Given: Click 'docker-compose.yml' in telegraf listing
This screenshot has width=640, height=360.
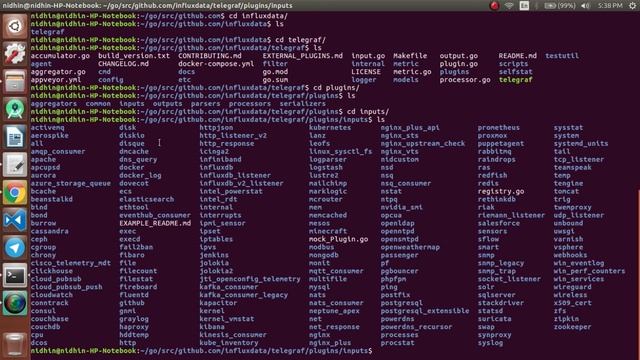Looking at the screenshot, I should (x=216, y=64).
